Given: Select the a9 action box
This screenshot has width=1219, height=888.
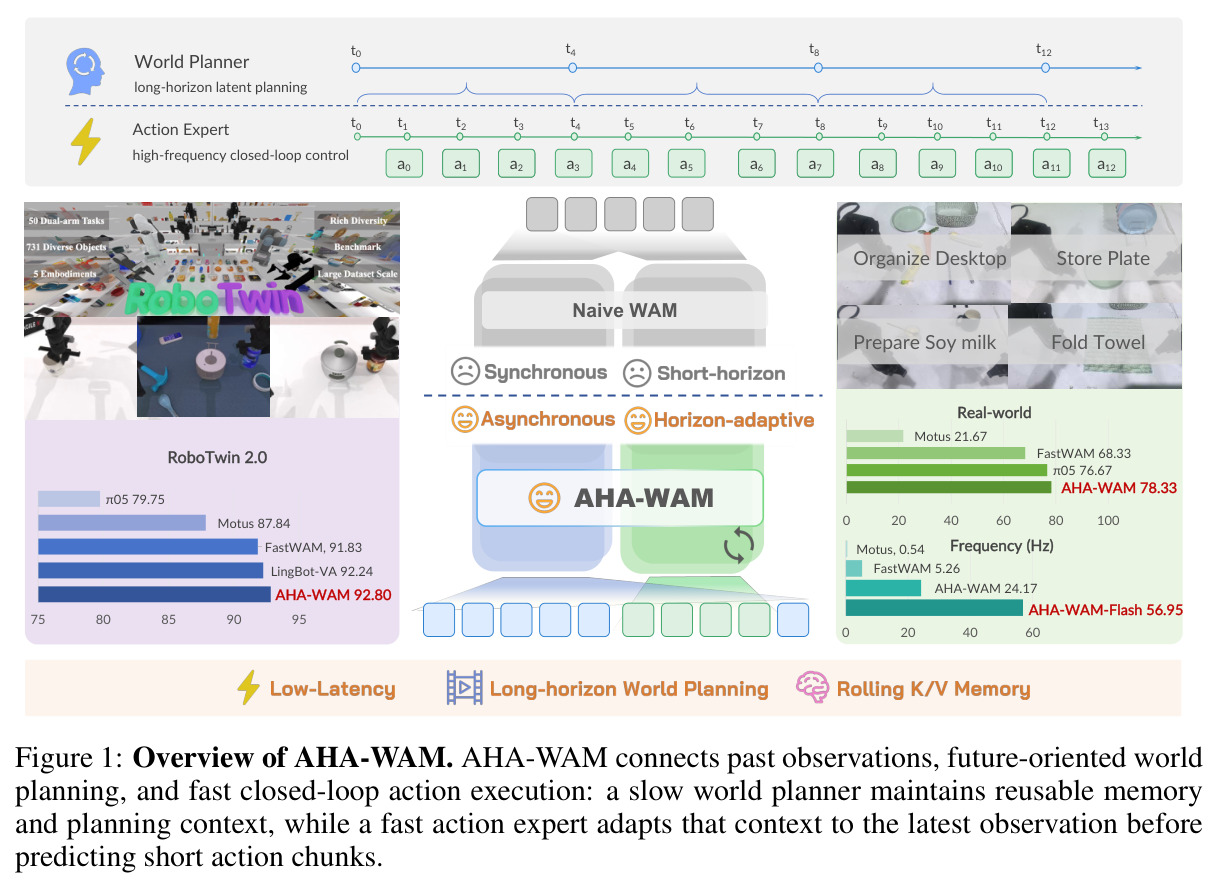Looking at the screenshot, I should tap(938, 165).
